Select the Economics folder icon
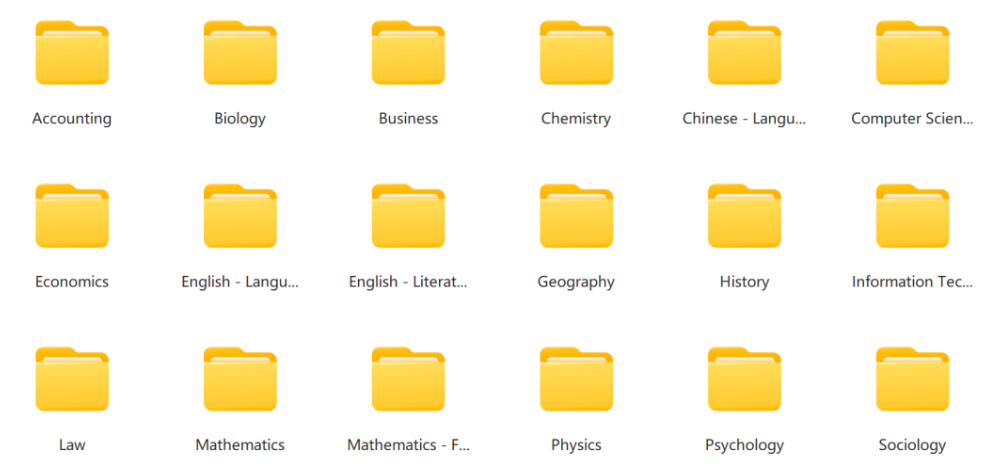The image size is (1000, 471). 72,217
